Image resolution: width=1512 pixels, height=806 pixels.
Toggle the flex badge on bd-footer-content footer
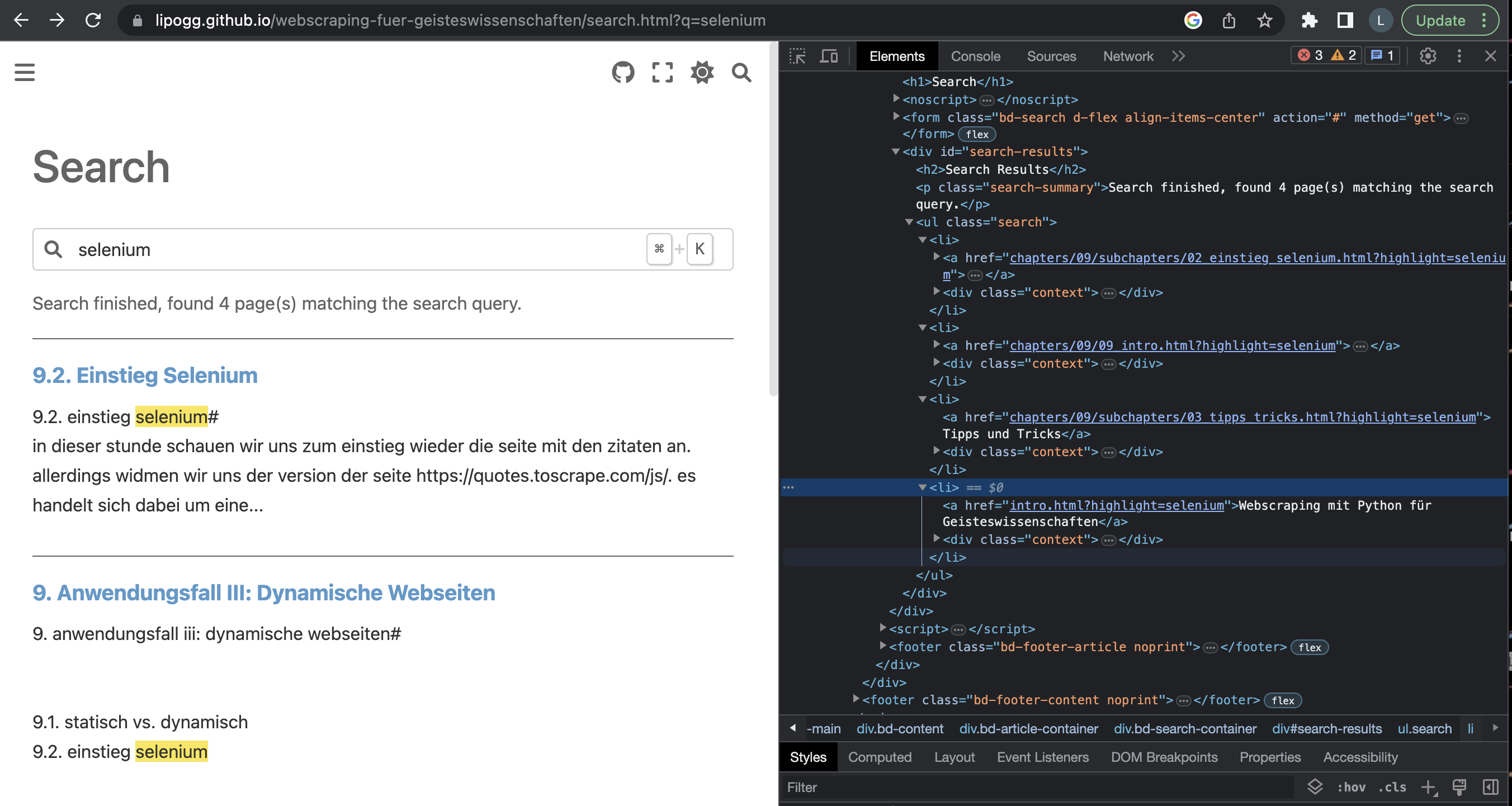(1283, 700)
